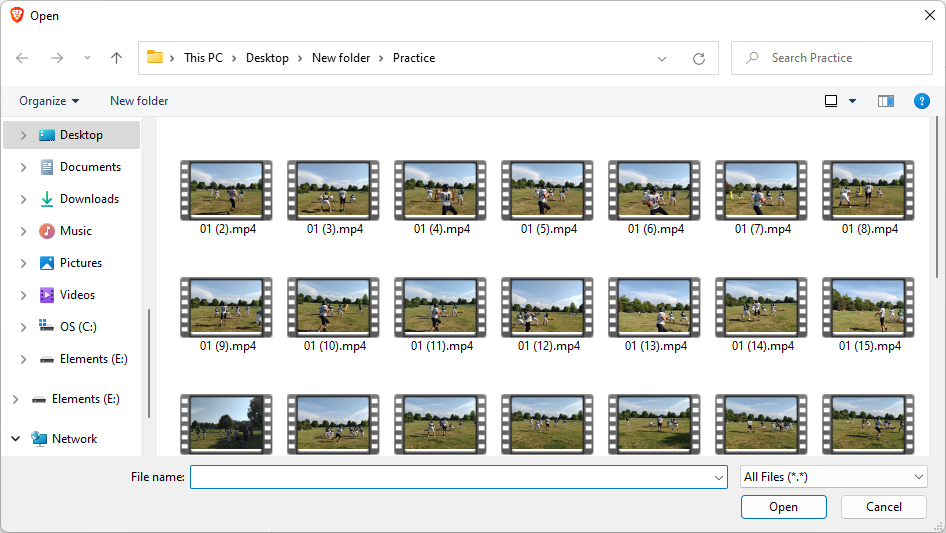The image size is (946, 533).
Task: Click the Search Practice field
Action: coord(832,58)
